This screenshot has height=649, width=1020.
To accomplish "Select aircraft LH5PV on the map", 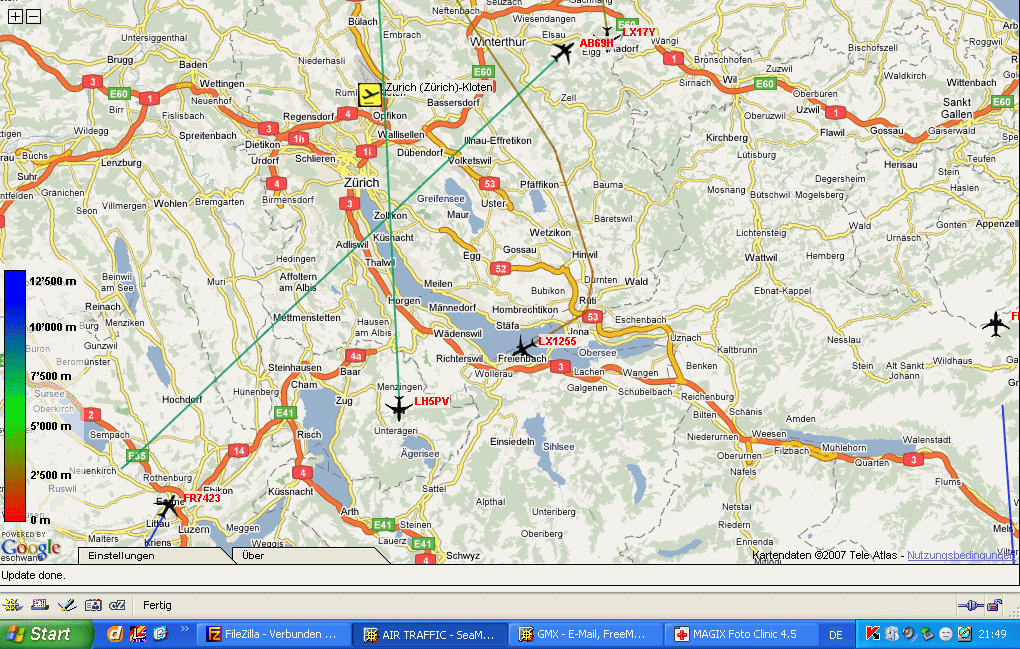I will coord(399,406).
